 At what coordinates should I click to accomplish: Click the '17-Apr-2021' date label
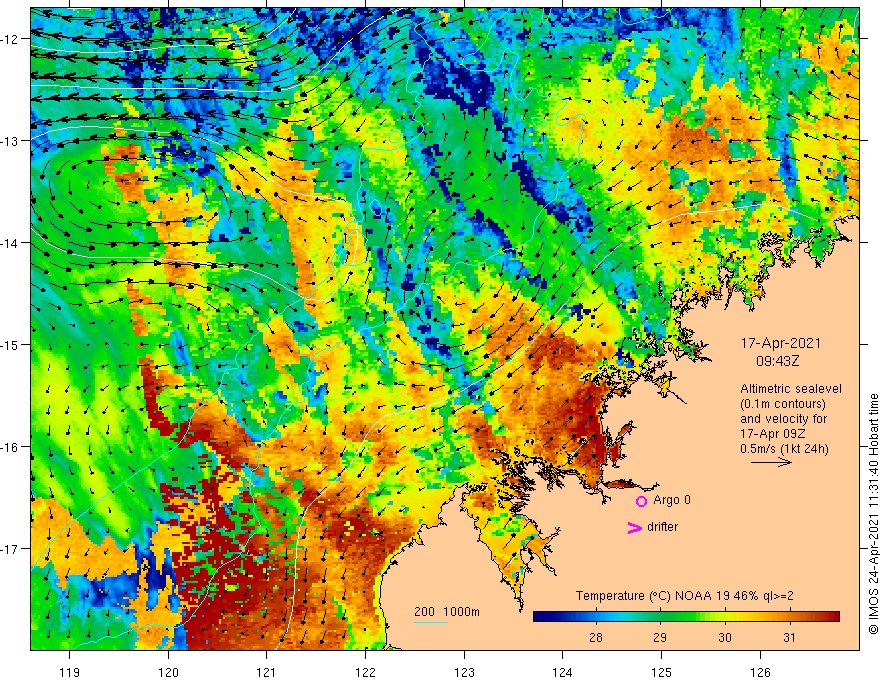click(781, 343)
